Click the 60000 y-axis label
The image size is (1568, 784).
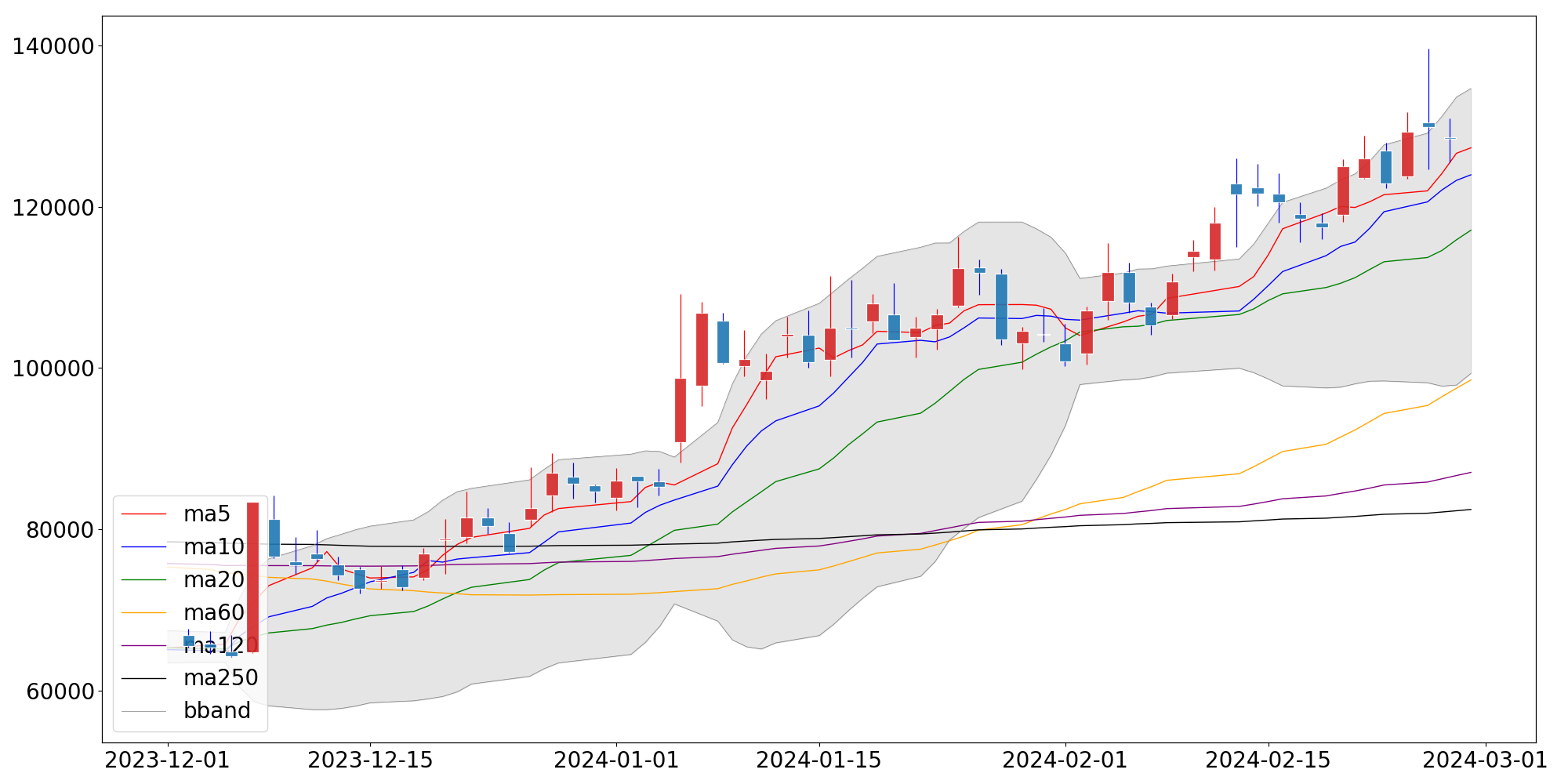click(x=61, y=691)
